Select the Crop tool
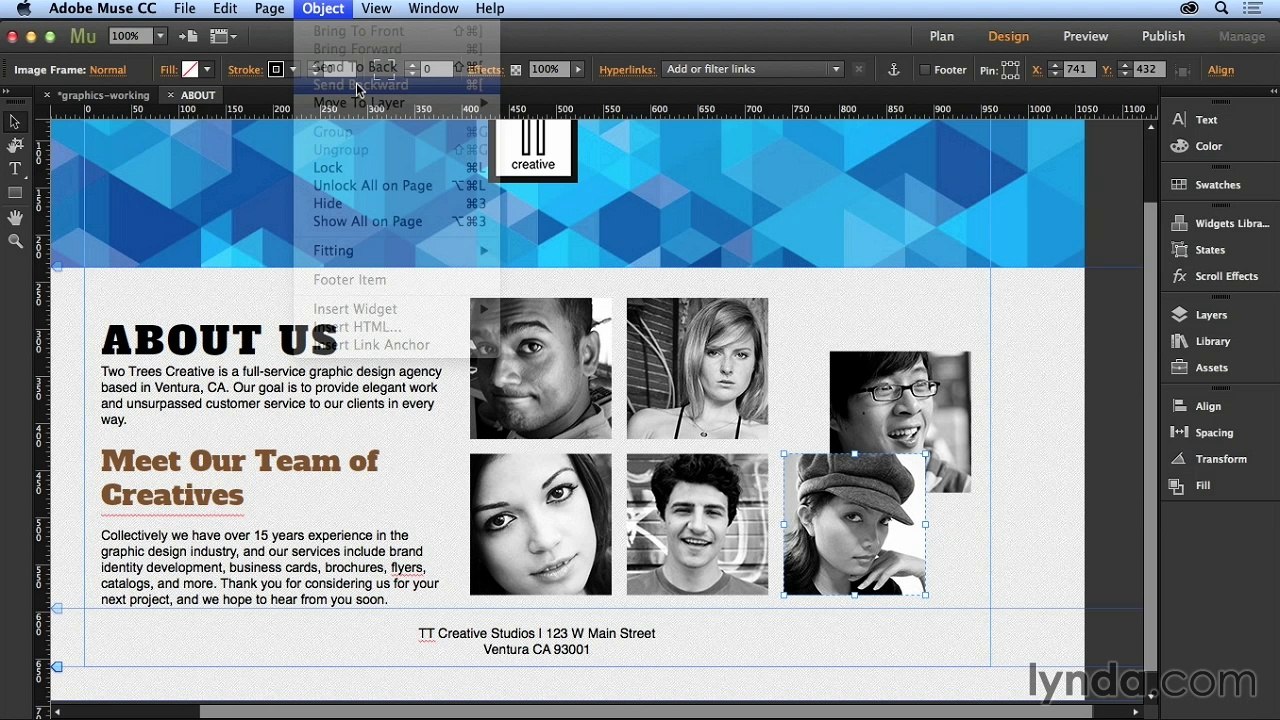 click(x=15, y=146)
